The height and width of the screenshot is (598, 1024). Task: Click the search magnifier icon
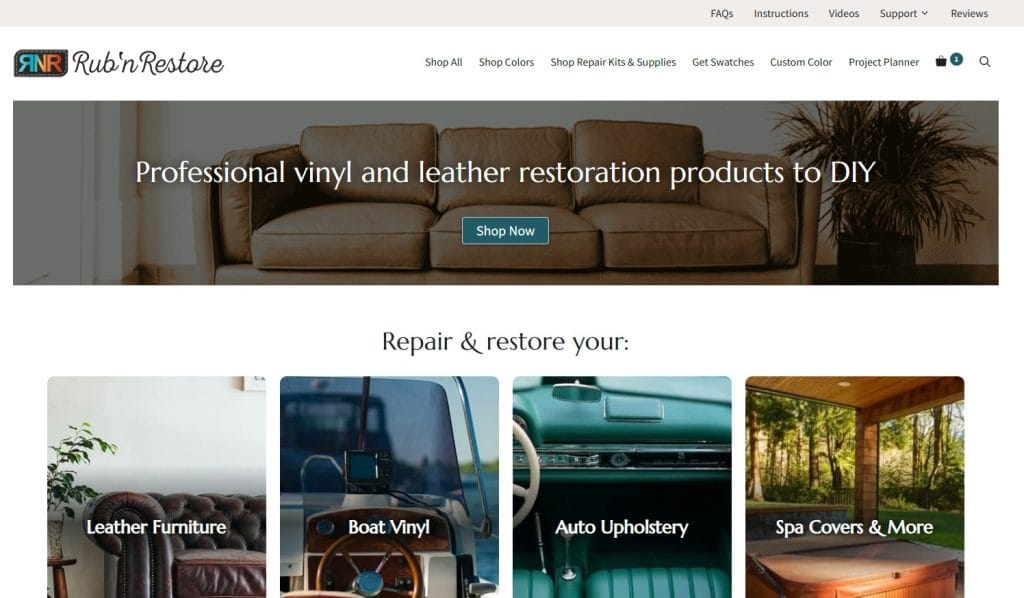[x=985, y=61]
